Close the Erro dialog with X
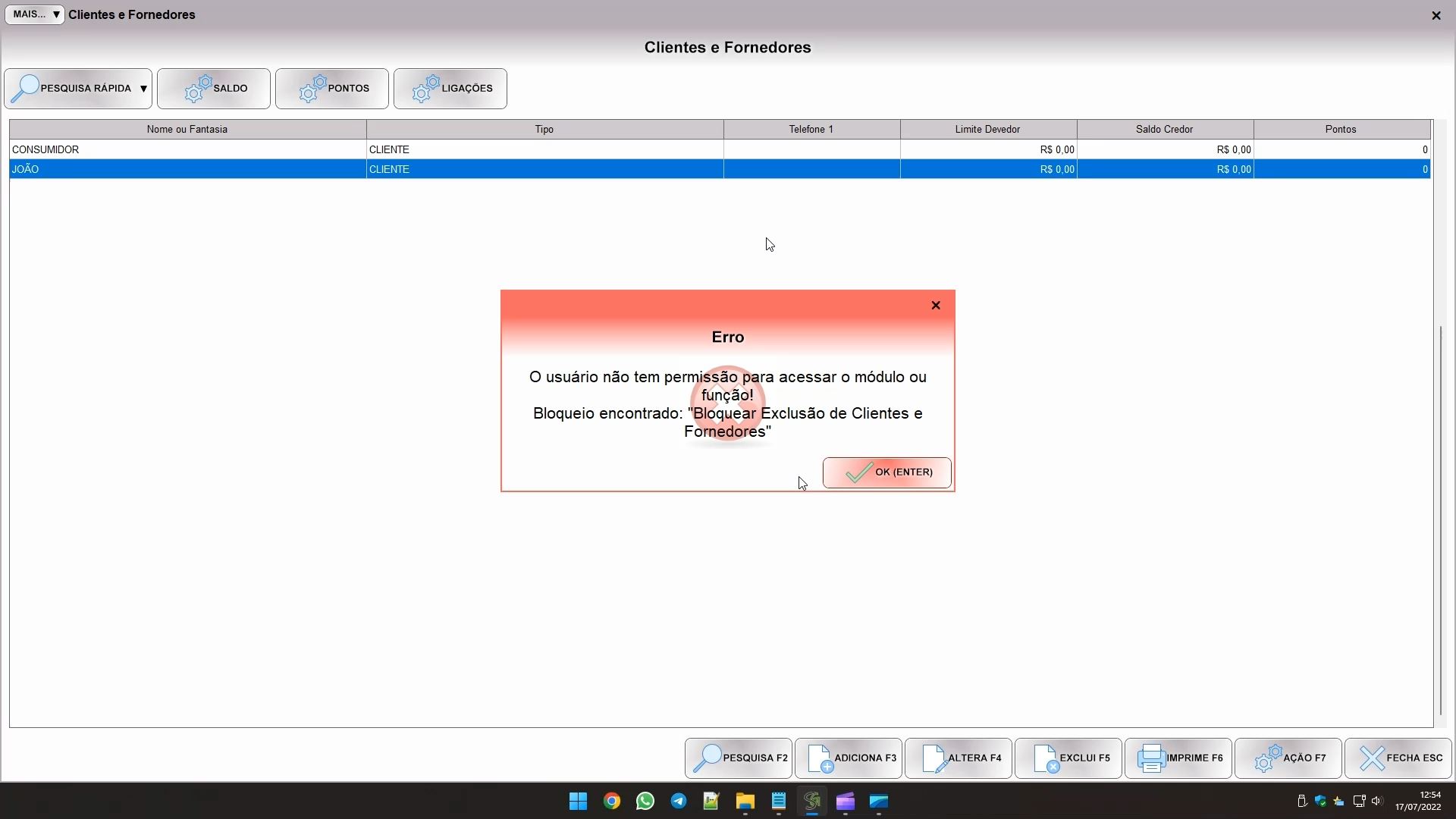Screen dimensions: 1456x819 tap(936, 305)
